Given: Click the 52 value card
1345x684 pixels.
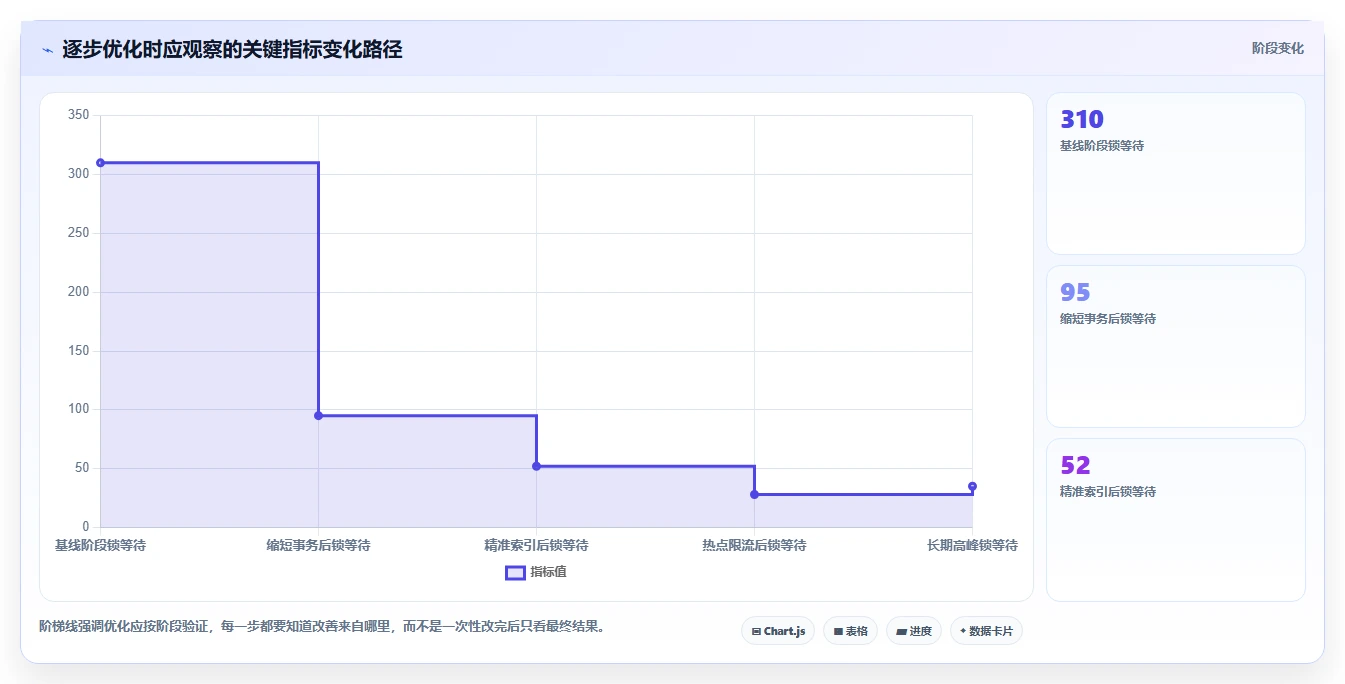Looking at the screenshot, I should (1176, 520).
